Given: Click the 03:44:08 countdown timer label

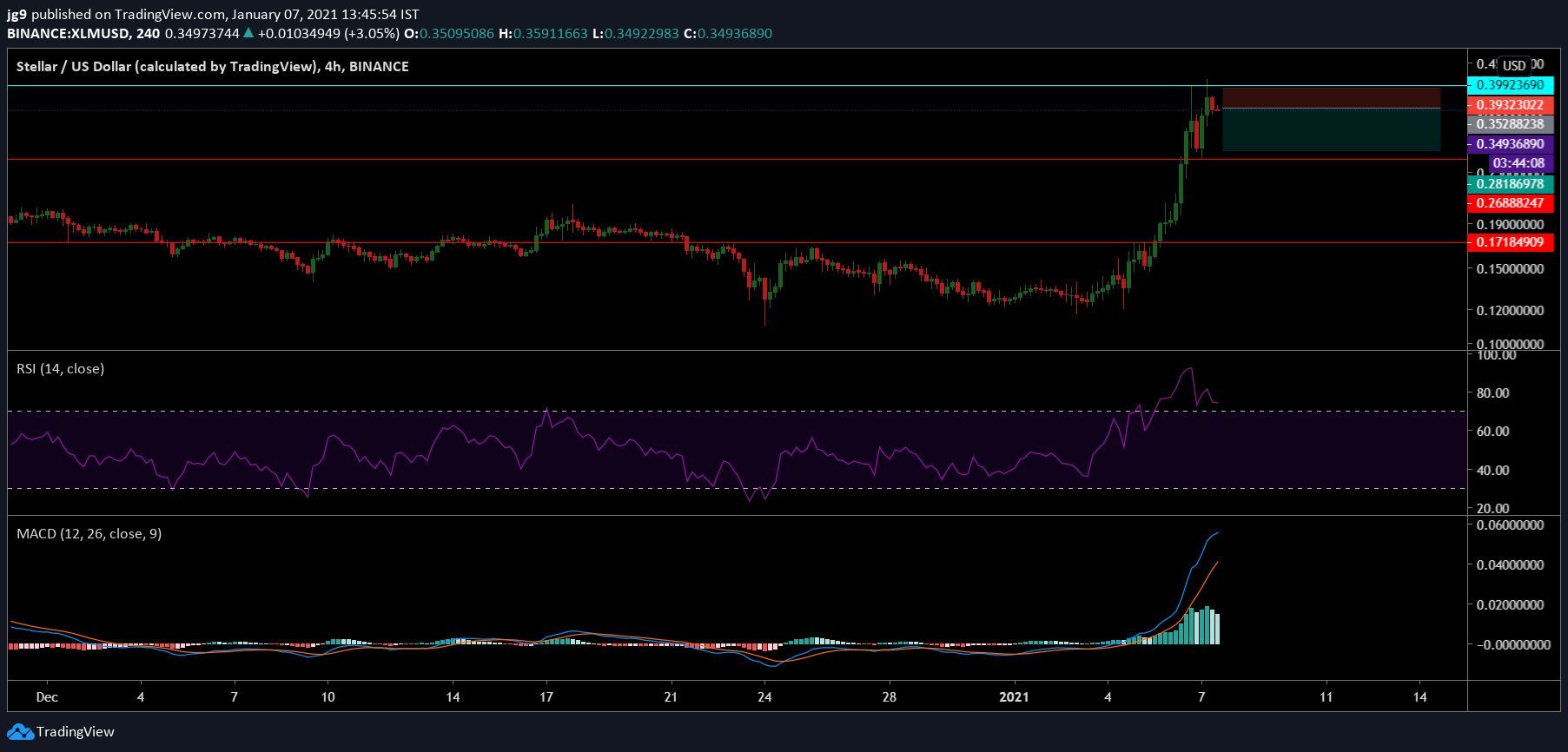Looking at the screenshot, I should click(1519, 163).
